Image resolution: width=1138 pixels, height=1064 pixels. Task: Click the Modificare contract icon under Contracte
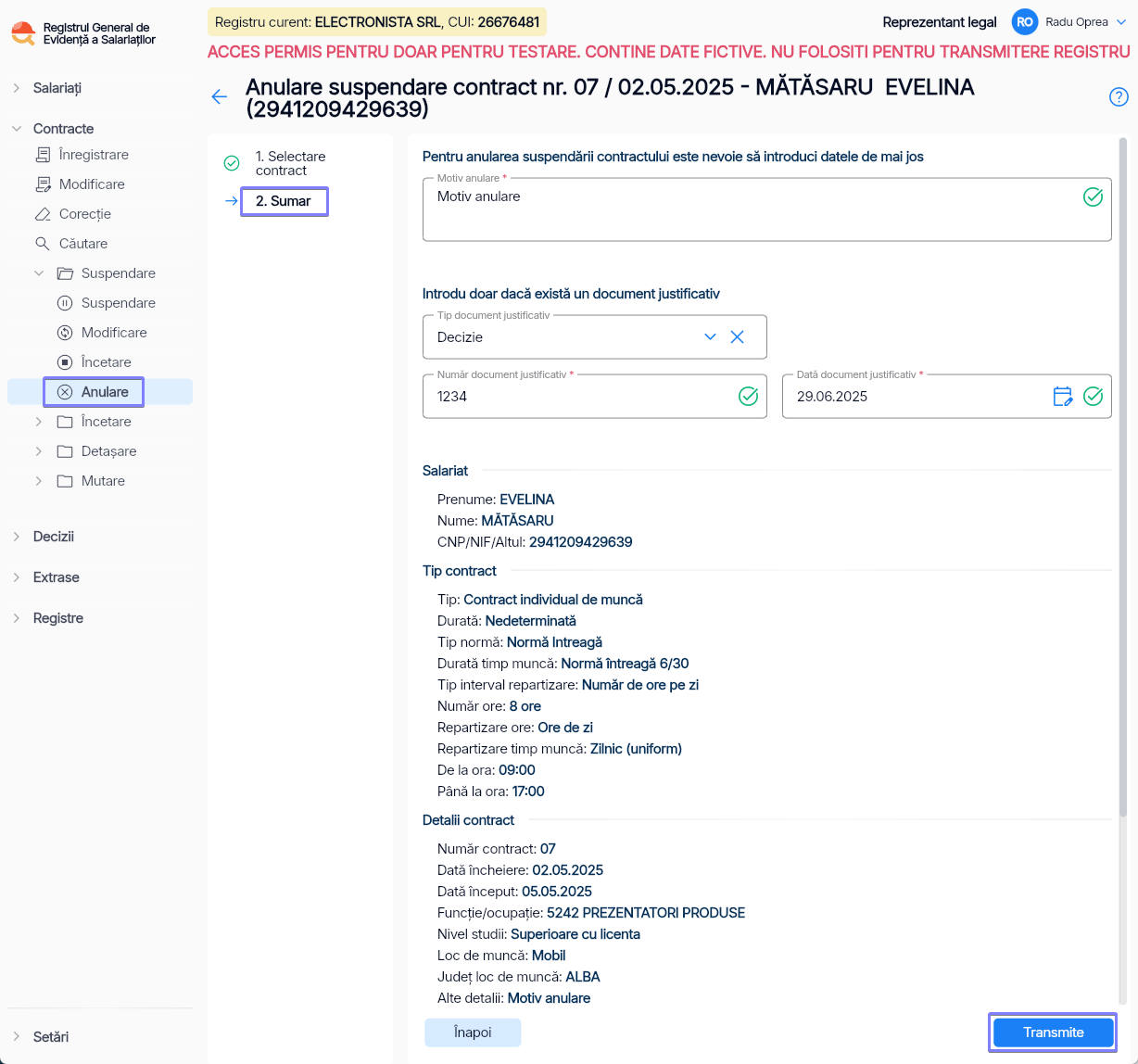(43, 184)
